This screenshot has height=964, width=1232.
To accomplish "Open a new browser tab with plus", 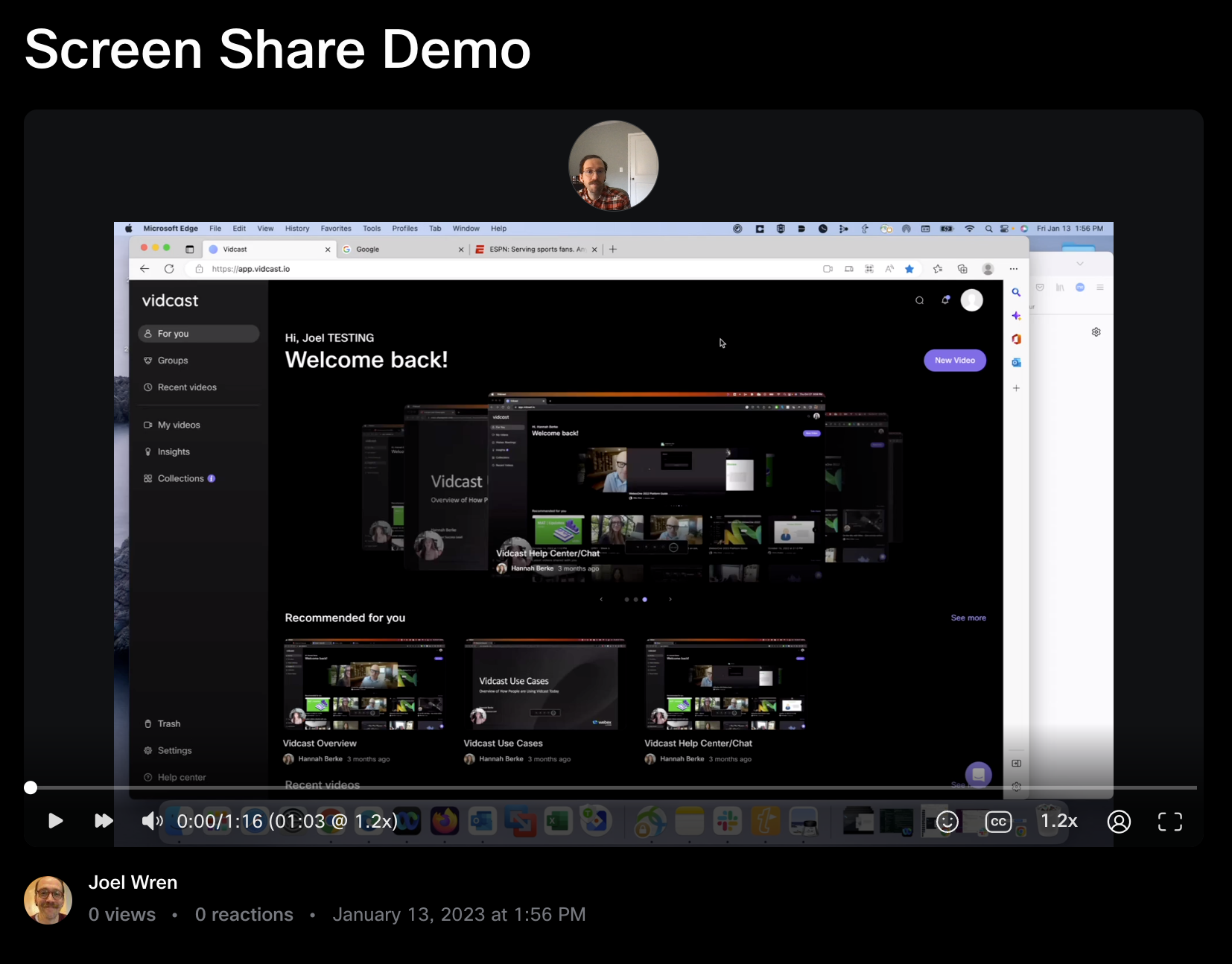I will (613, 250).
